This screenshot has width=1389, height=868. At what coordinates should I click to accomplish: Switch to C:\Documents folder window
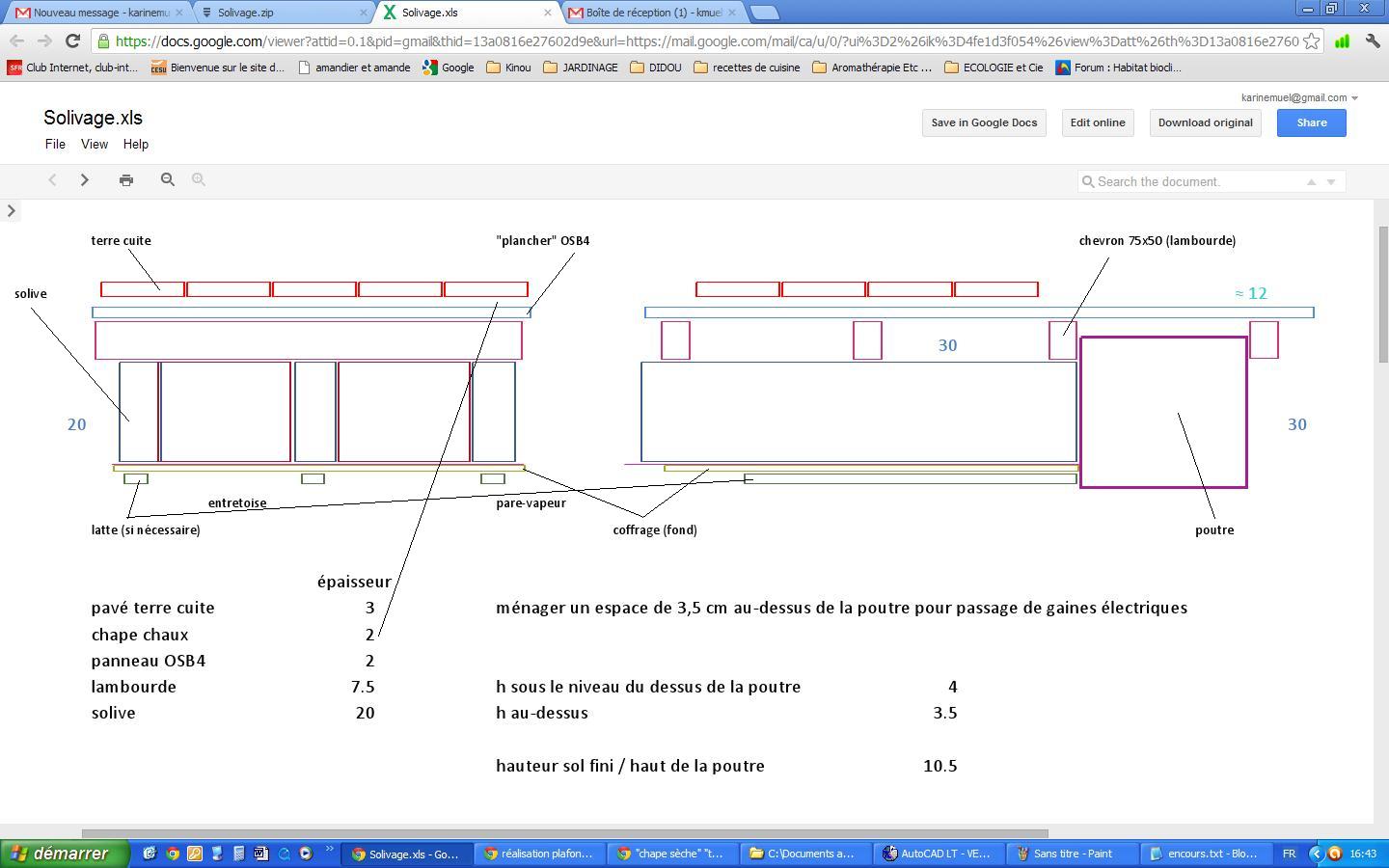pos(805,854)
